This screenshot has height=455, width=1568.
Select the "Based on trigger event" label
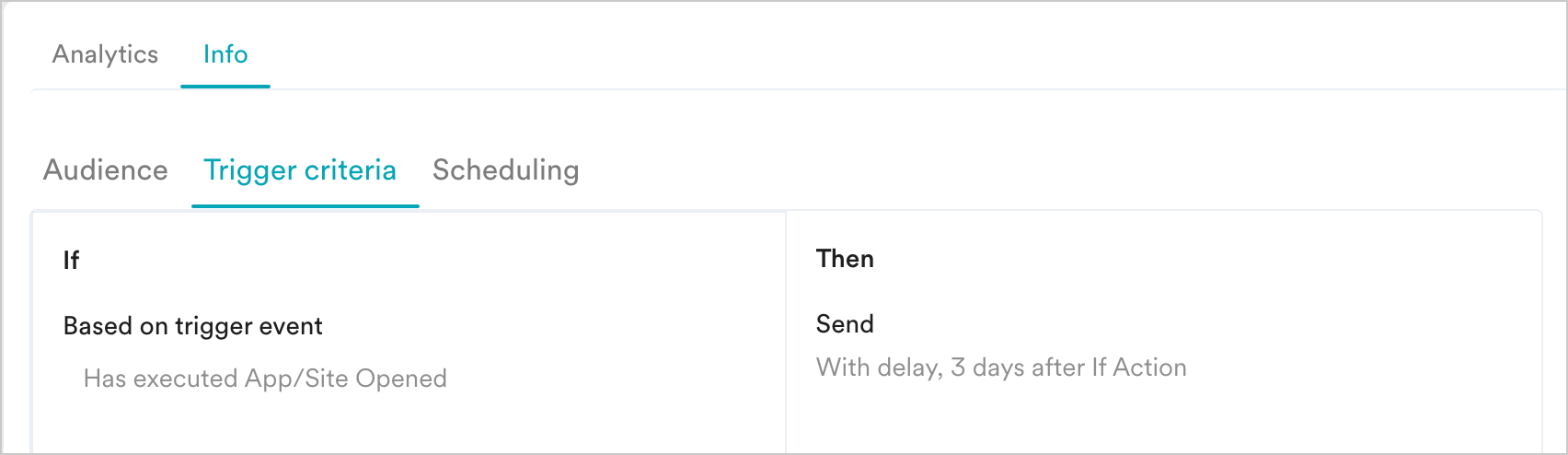coord(193,326)
